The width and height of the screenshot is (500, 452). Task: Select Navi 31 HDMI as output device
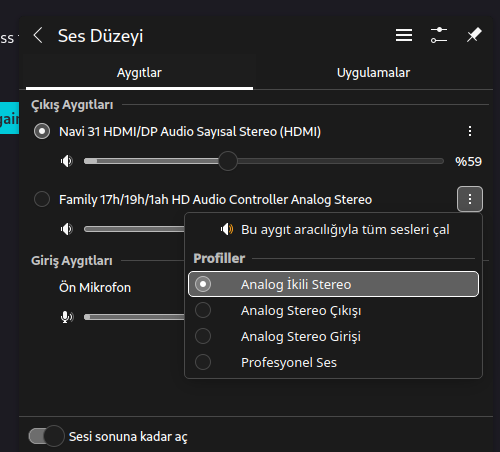42,131
